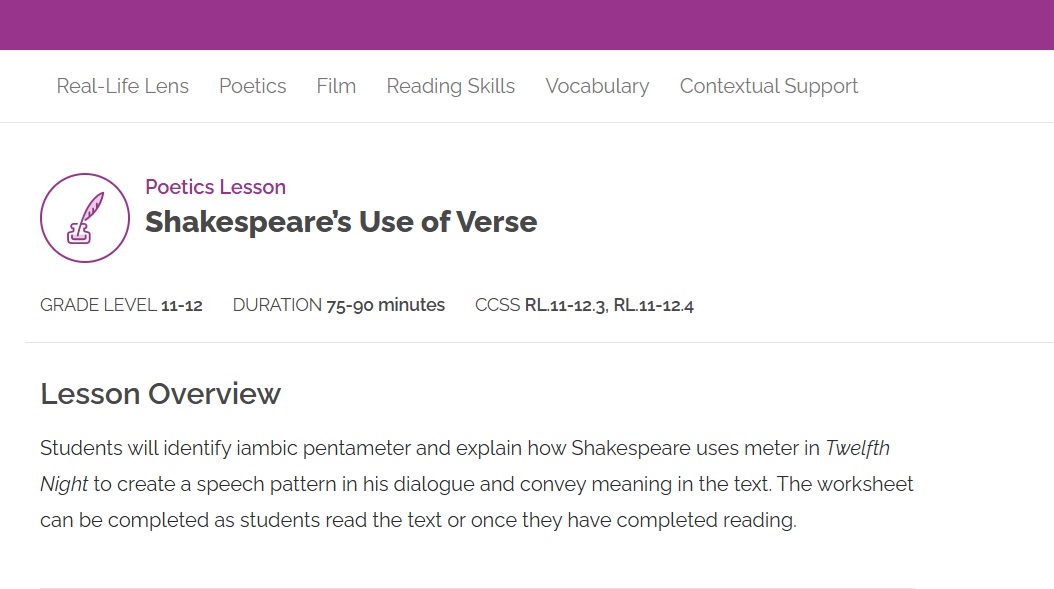The width and height of the screenshot is (1054, 589).
Task: Navigate to Contextual Support
Action: pyautogui.click(x=768, y=86)
